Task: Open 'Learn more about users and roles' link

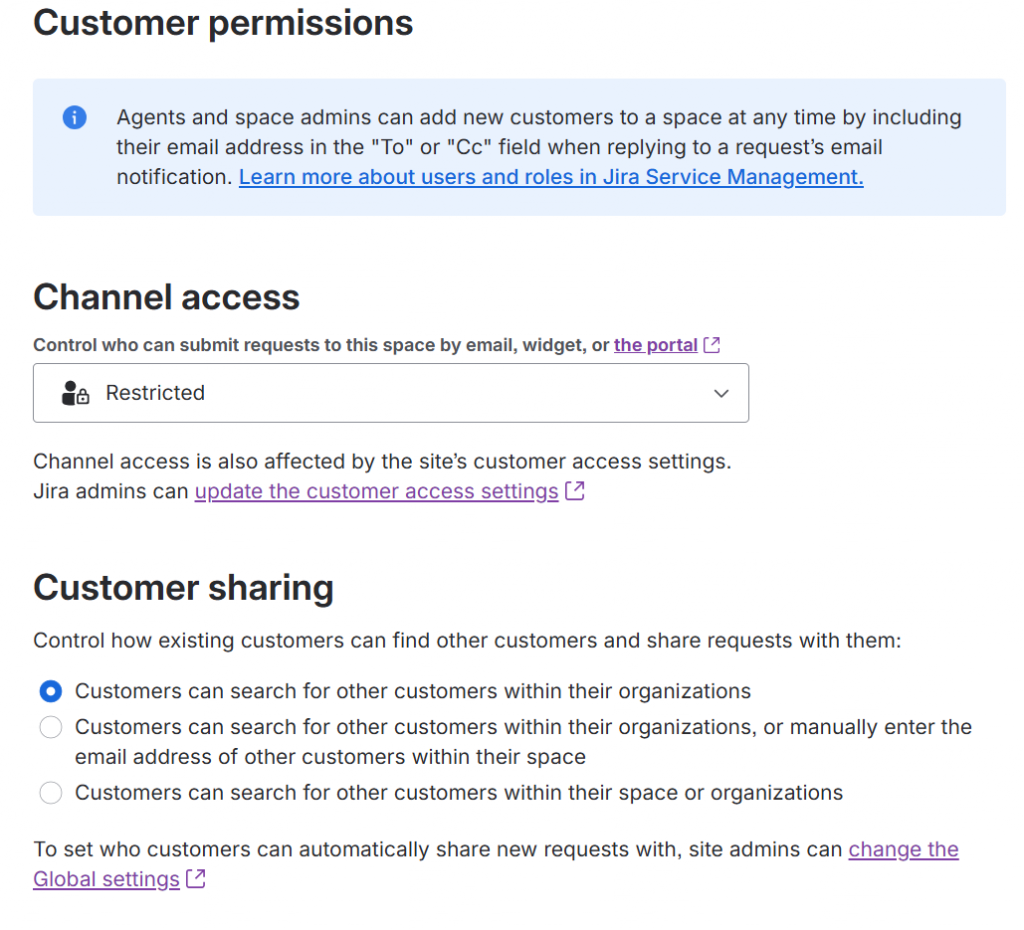Action: (551, 178)
